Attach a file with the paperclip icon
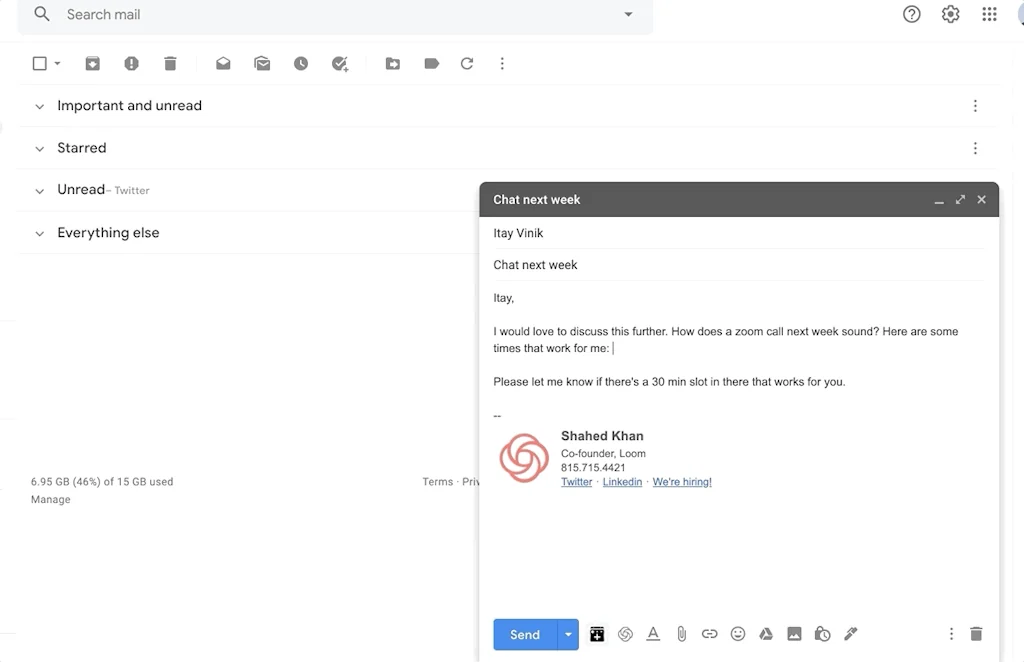Image resolution: width=1024 pixels, height=662 pixels. pyautogui.click(x=682, y=634)
